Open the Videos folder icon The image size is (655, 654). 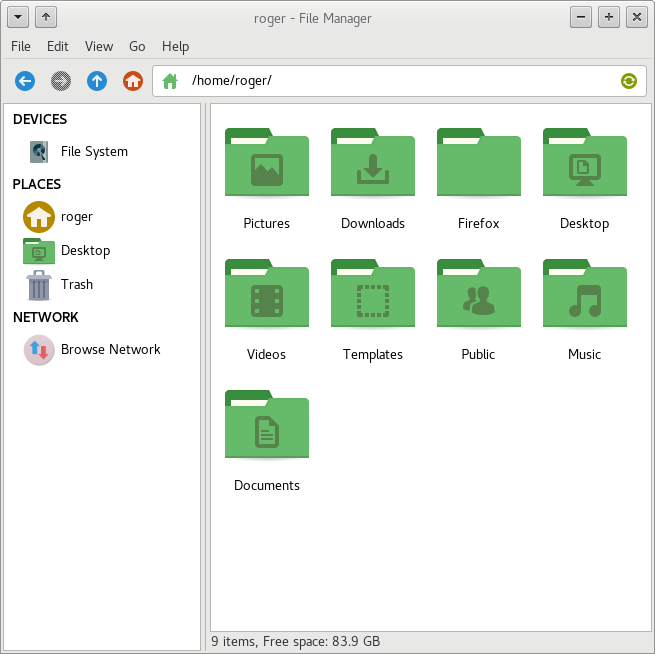coord(266,296)
